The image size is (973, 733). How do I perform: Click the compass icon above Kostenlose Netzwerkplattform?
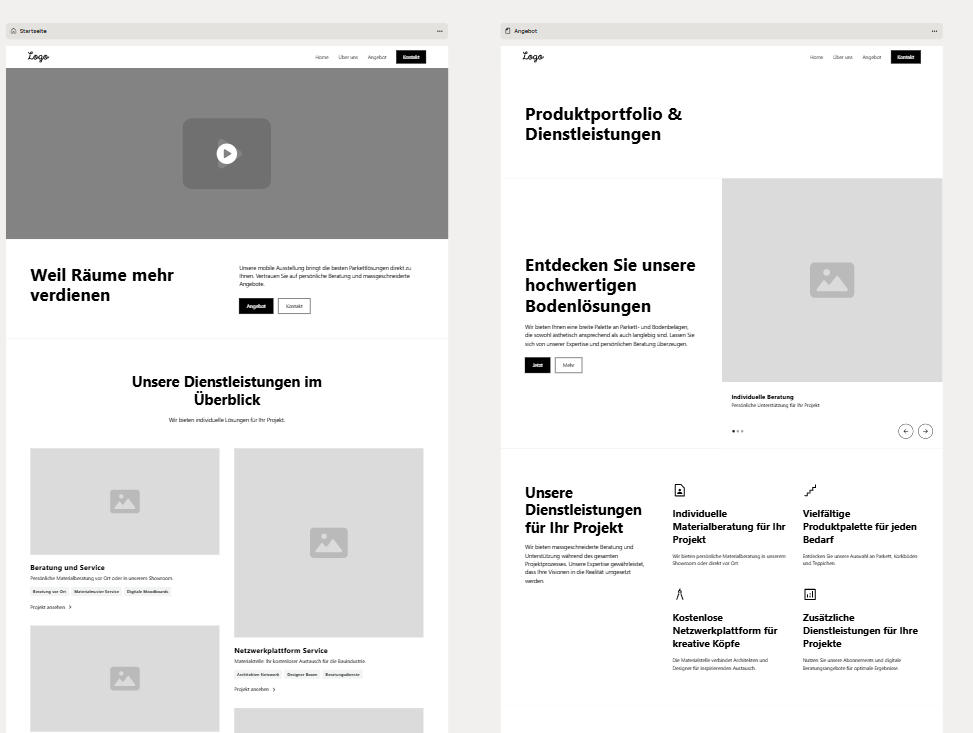coord(679,595)
